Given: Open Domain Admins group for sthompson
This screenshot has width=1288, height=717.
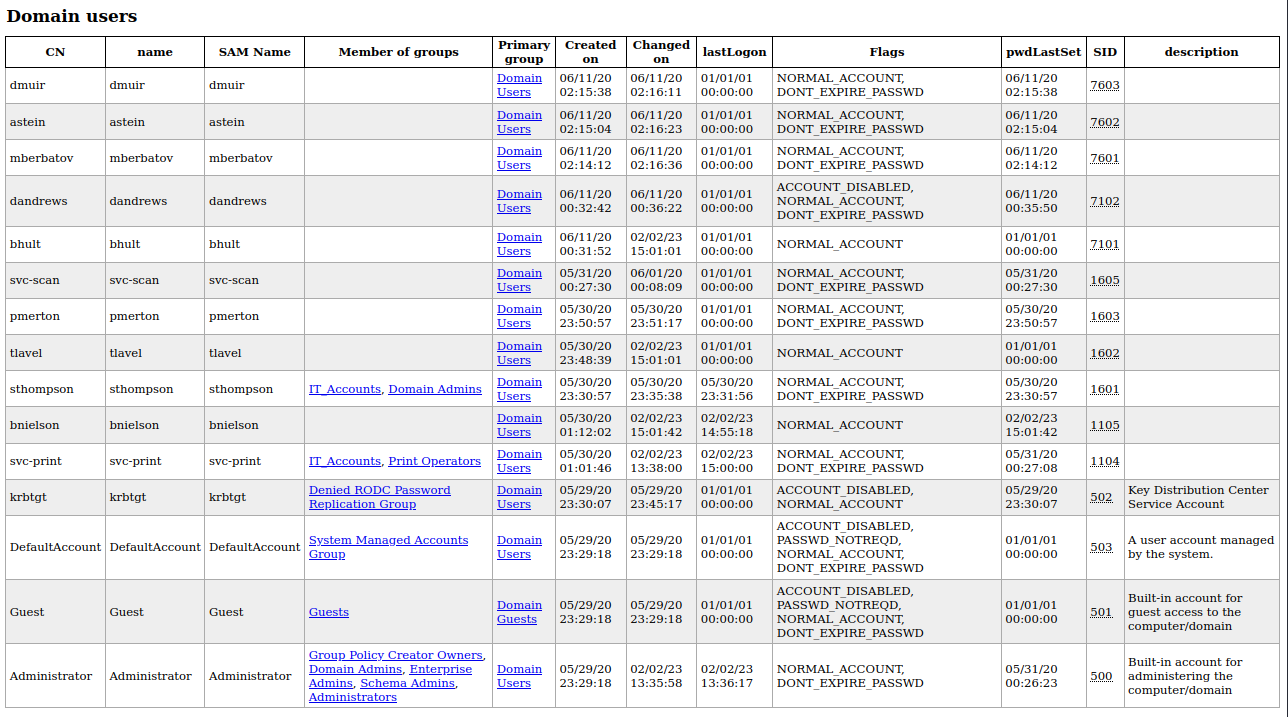Looking at the screenshot, I should coord(435,389).
